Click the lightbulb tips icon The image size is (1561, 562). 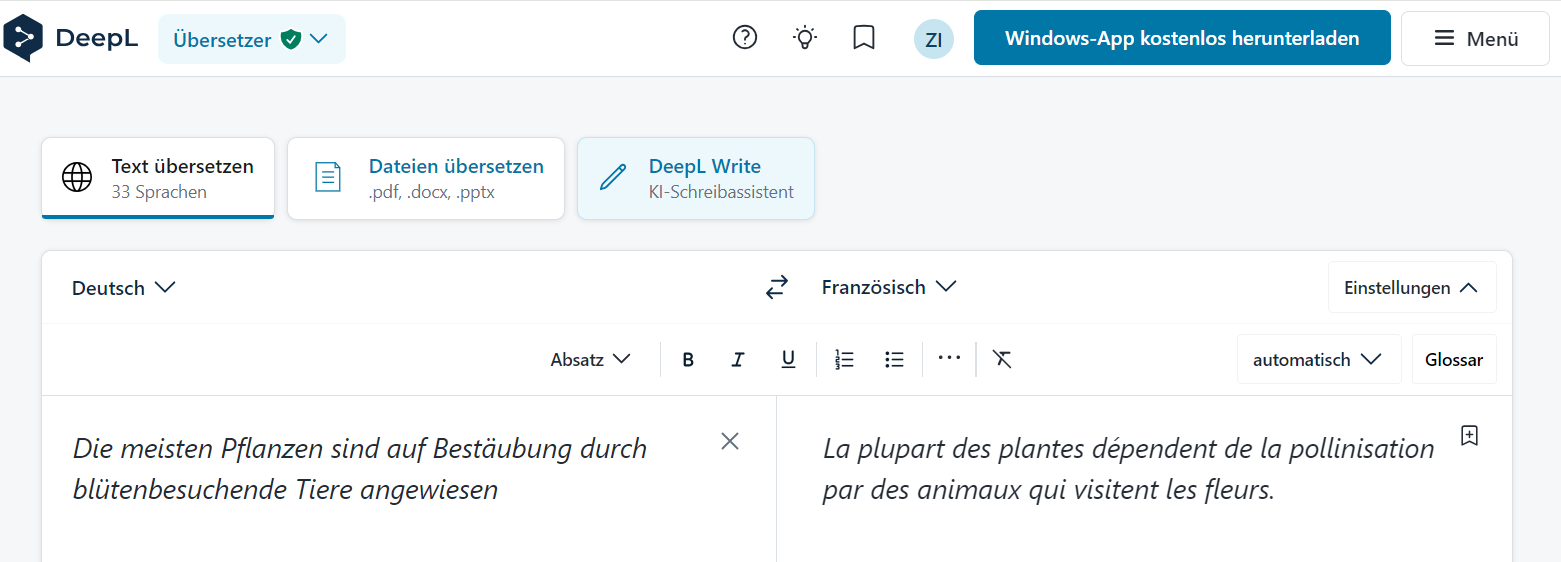805,38
